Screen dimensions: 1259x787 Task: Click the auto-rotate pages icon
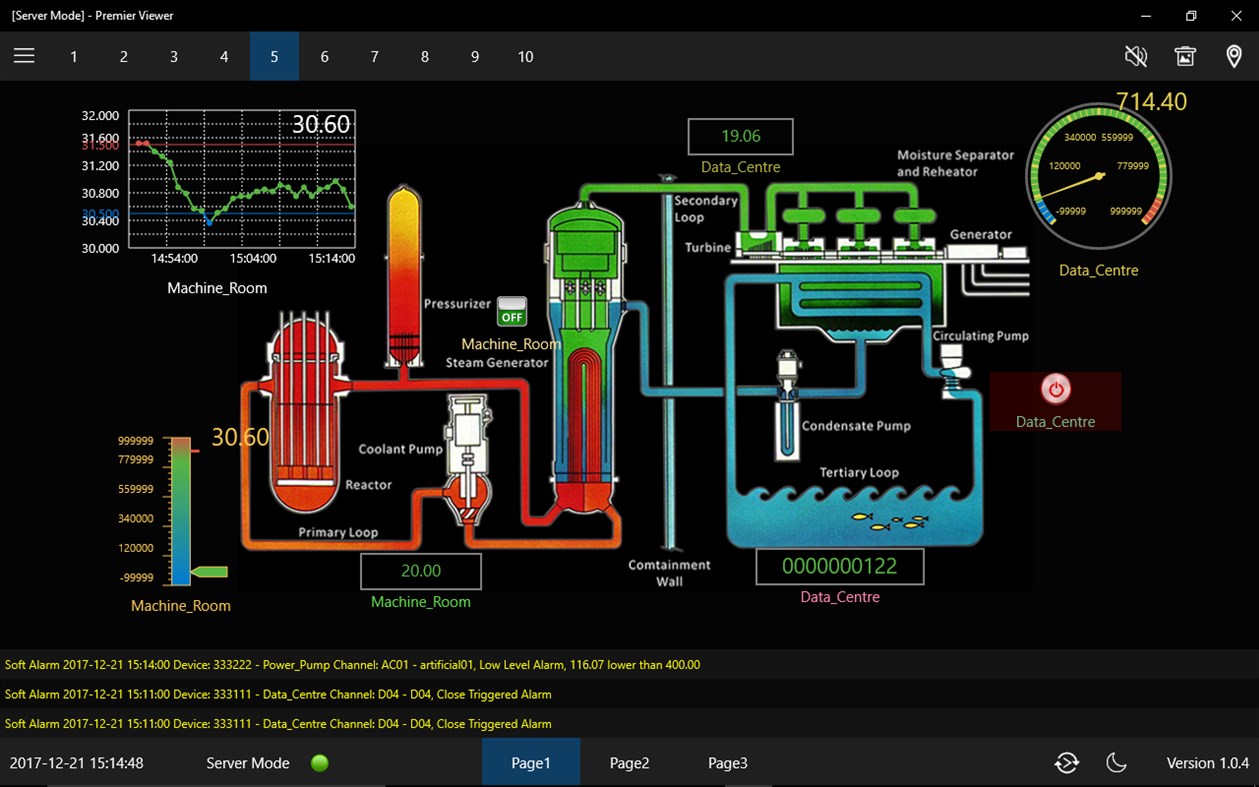pyautogui.click(x=1067, y=763)
